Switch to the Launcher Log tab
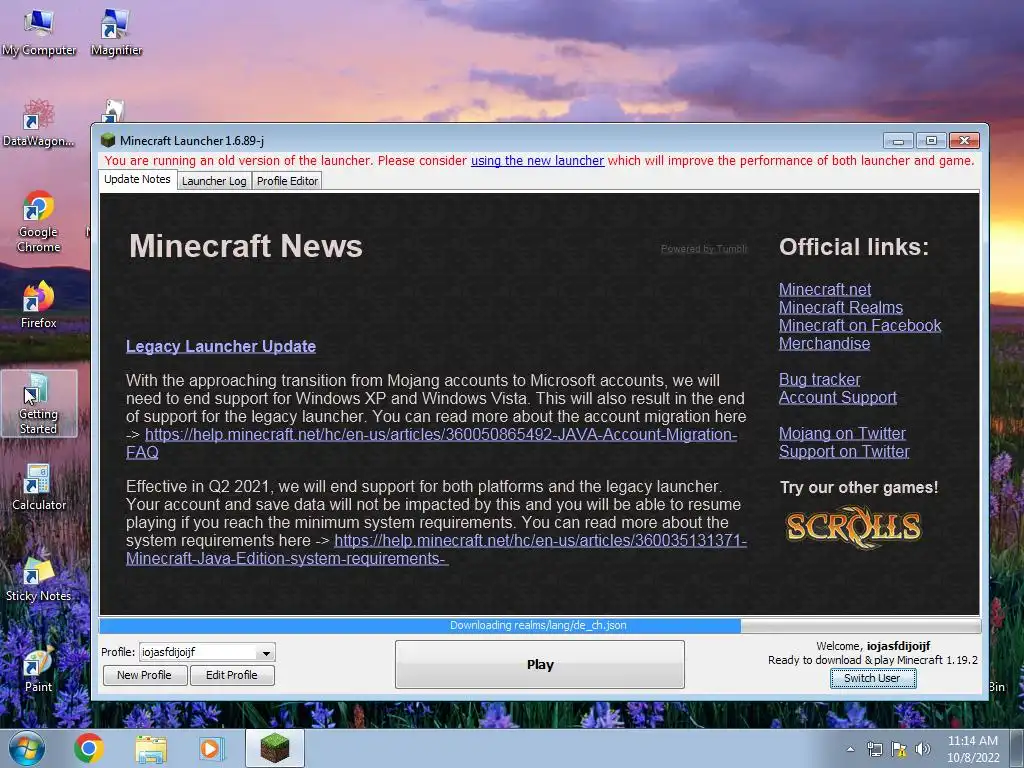 click(x=214, y=181)
